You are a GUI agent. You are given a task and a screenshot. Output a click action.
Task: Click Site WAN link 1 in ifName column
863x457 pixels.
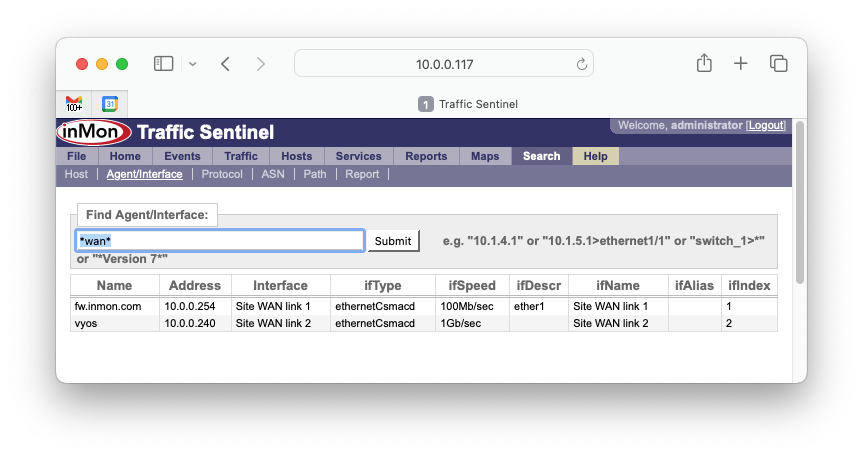[610, 307]
